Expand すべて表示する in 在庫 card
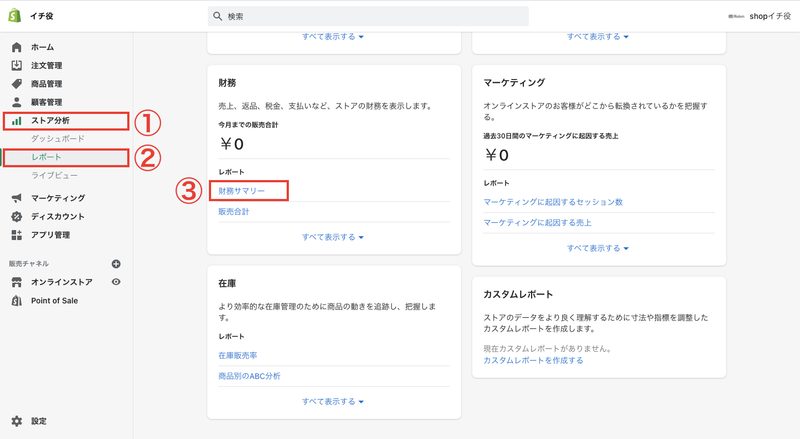This screenshot has width=800, height=439. (x=333, y=402)
